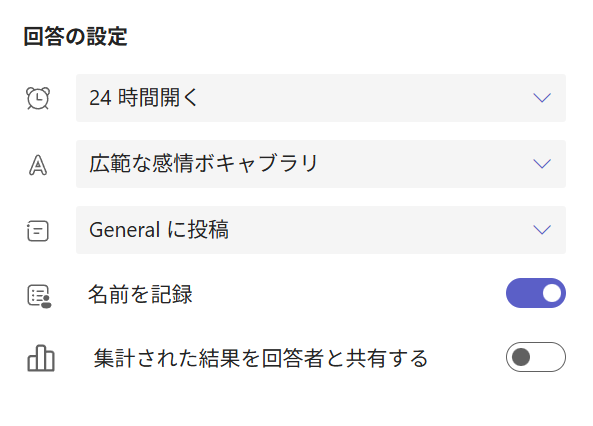Viewport: 593px width, 426px height.
Task: Click the alarm clock duration icon
Action: (38, 98)
